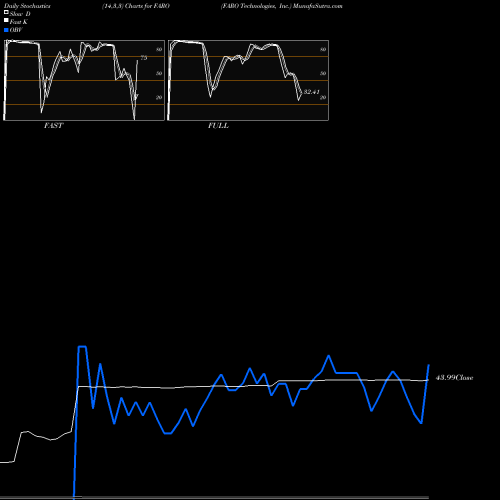Click the '(FARO Technologies, Inc.)' title text
This screenshot has width=500, height=500.
(256, 6)
